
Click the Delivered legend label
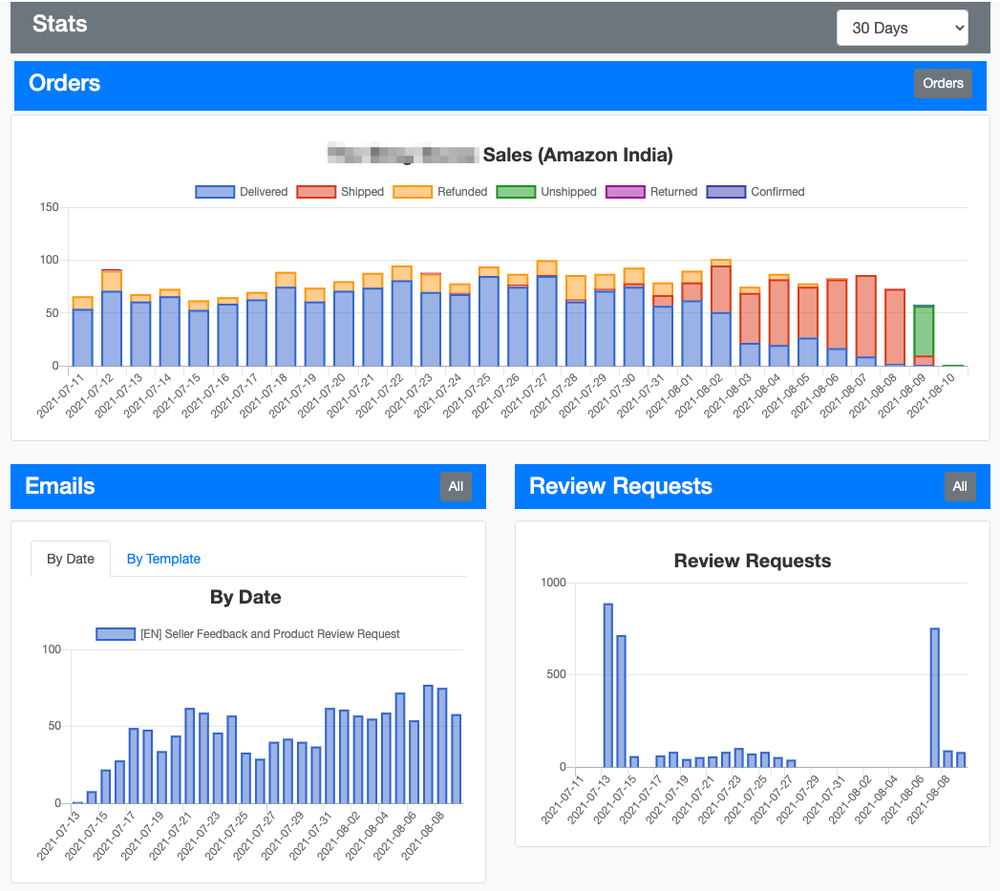tap(263, 192)
